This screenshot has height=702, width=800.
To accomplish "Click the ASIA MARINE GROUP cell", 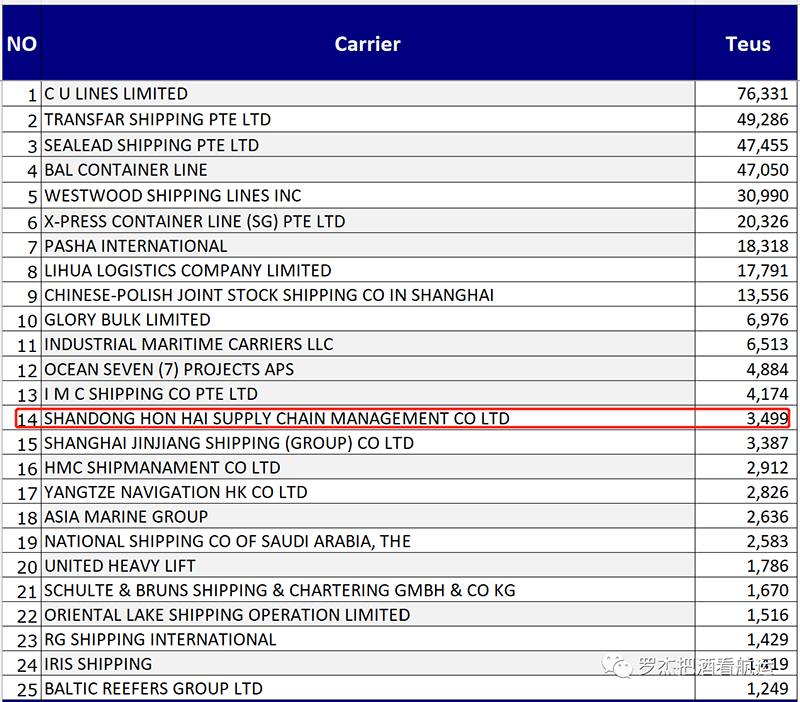I will coord(368,516).
